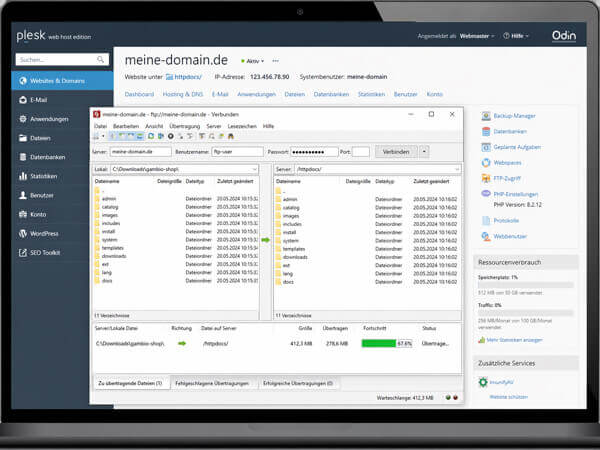Screen dimensions: 600x450
Task: Open Webbenutzer in the right panel
Action: pos(510,236)
